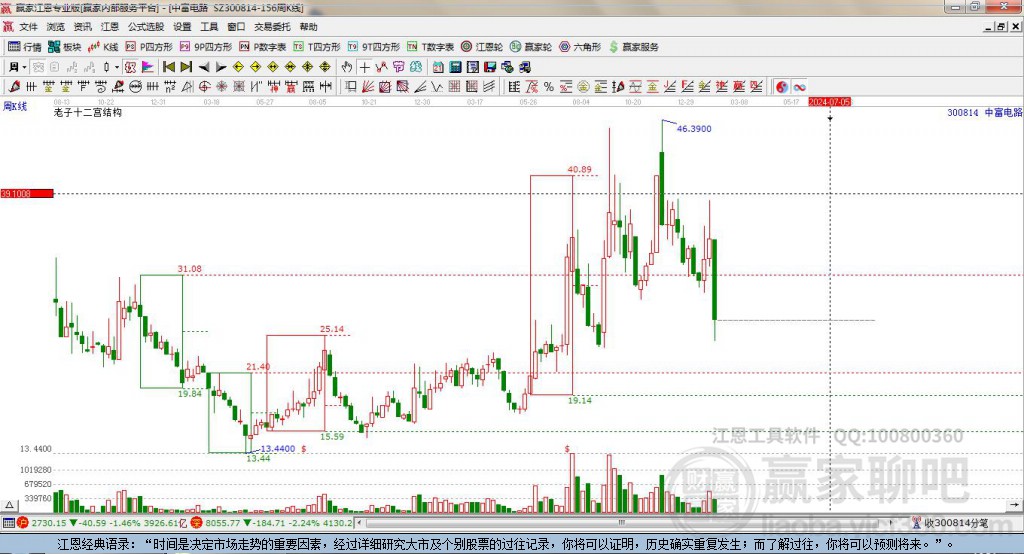Screen dimensions: 1024x554
Task: Jump to first bar icon
Action: (x=169, y=67)
